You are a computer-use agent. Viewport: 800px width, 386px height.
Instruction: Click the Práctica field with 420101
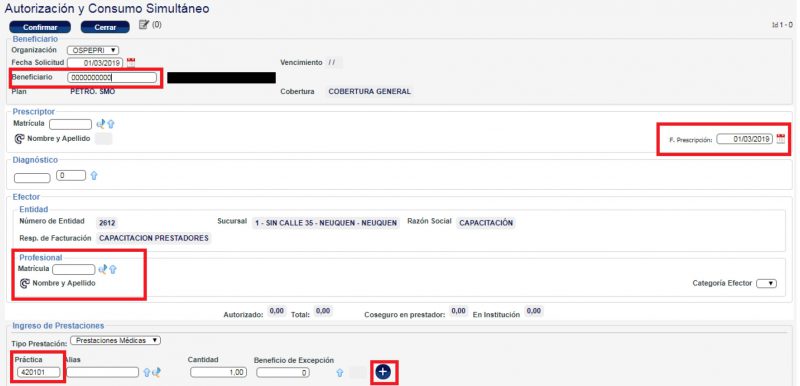pyautogui.click(x=39, y=373)
